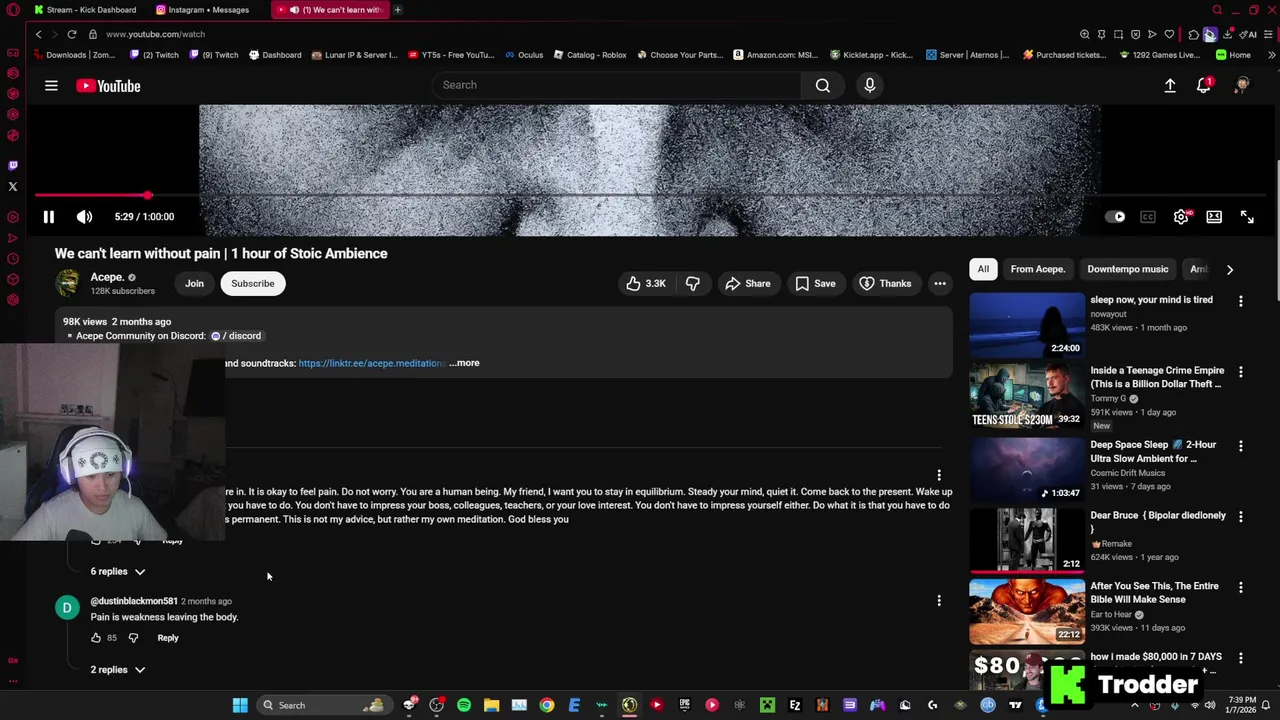This screenshot has height=720, width=1280.
Task: Open the YouTube guide hamburger menu
Action: [x=51, y=86]
